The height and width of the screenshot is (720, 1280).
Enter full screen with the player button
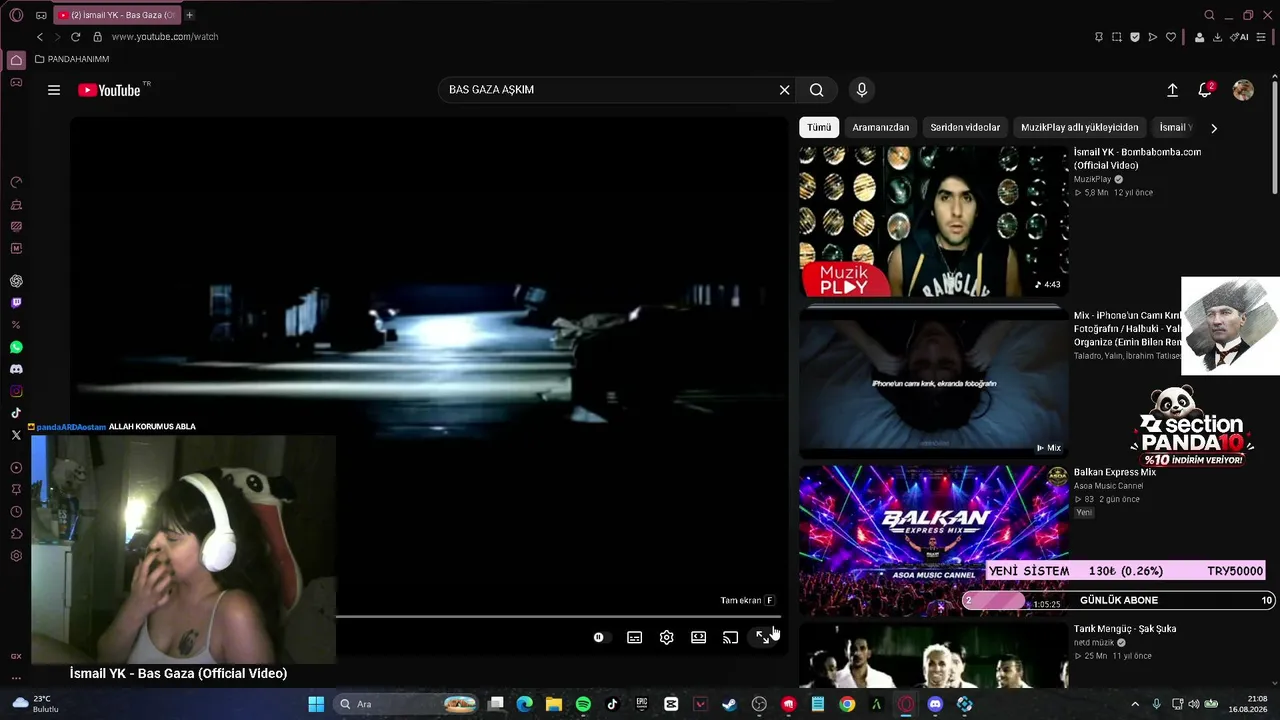(x=763, y=637)
